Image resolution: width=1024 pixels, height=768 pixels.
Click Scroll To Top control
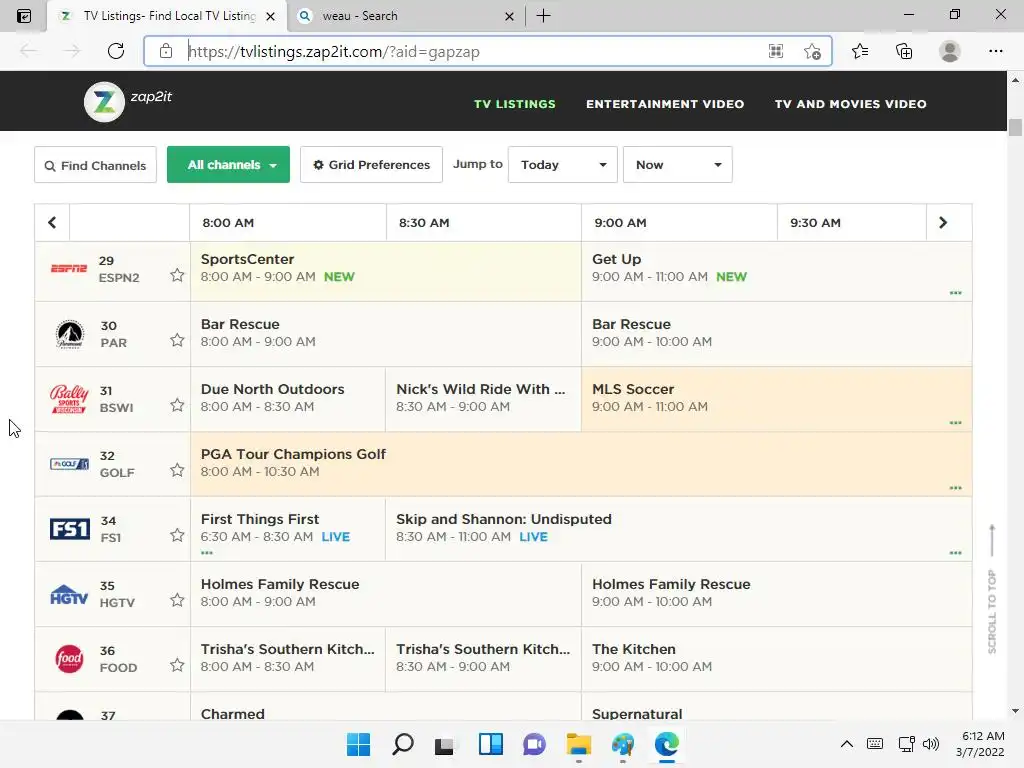(x=992, y=589)
